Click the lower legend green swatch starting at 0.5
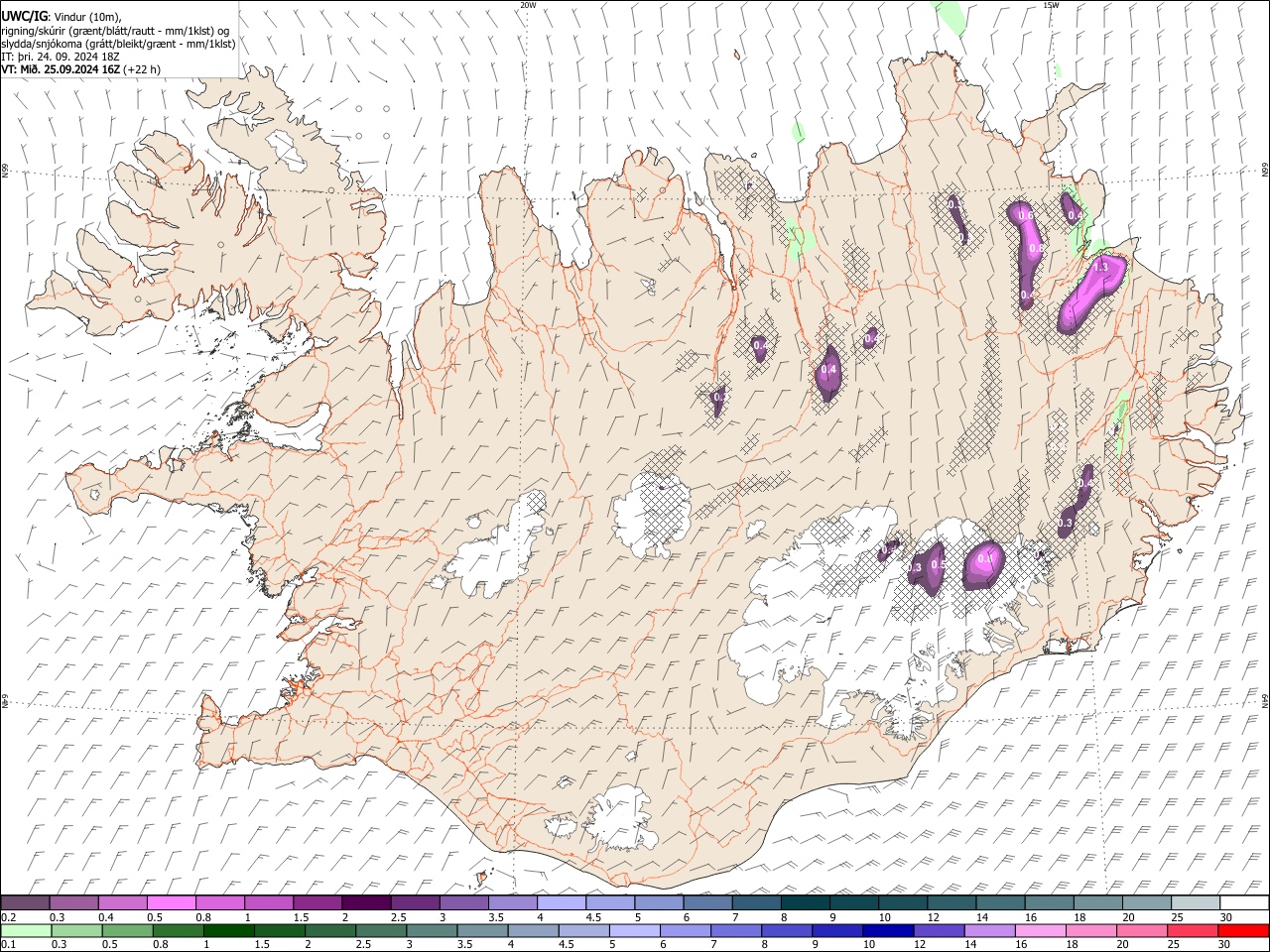The height and width of the screenshot is (952, 1270). pos(128,930)
